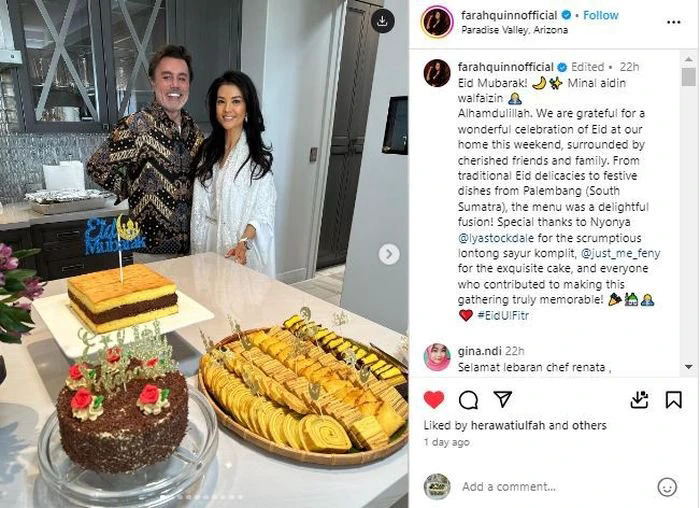The height and width of the screenshot is (508, 700).
Task: Open farahquinnofficial header profile avatar
Action: click(437, 22)
